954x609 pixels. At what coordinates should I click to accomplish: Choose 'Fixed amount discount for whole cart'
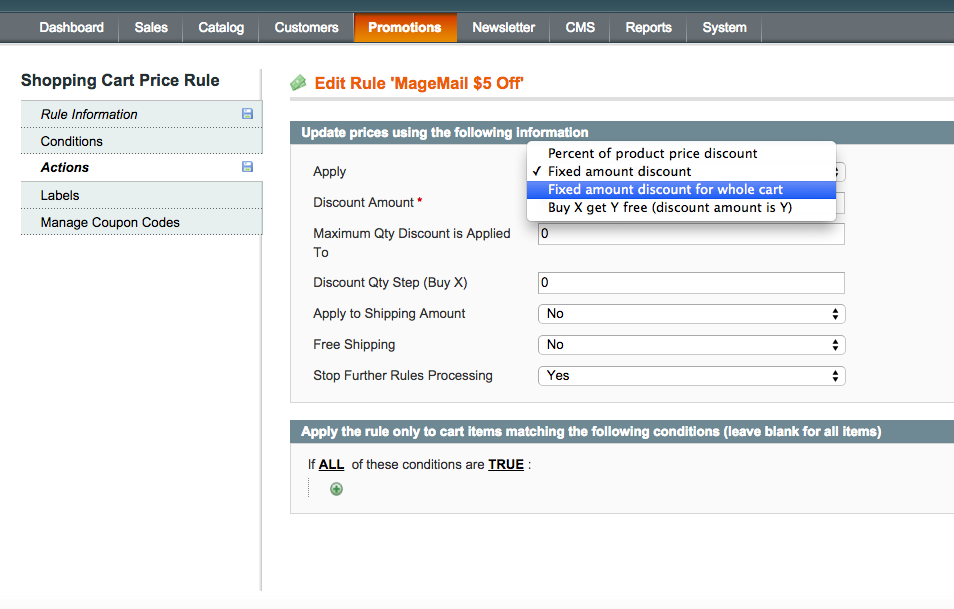[665, 189]
